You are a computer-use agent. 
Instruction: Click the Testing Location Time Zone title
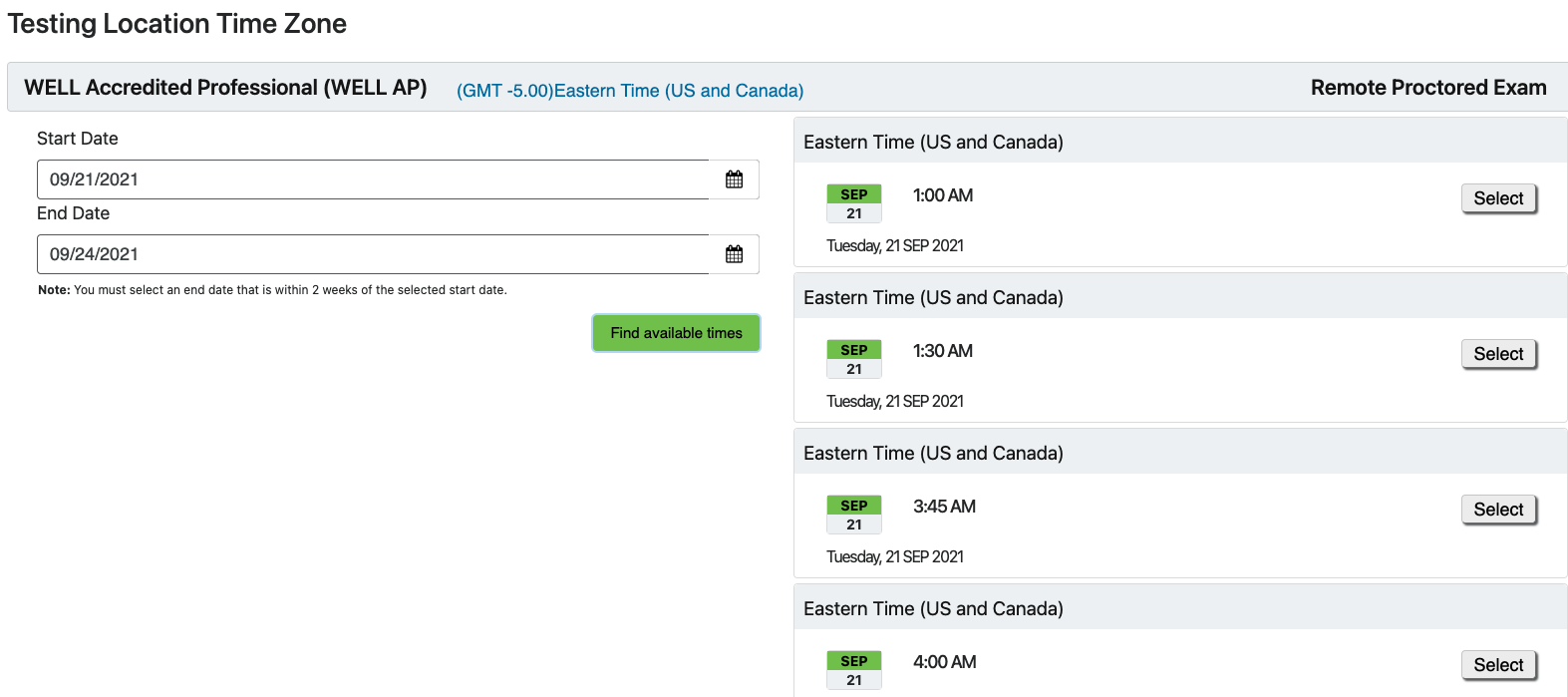point(177,24)
